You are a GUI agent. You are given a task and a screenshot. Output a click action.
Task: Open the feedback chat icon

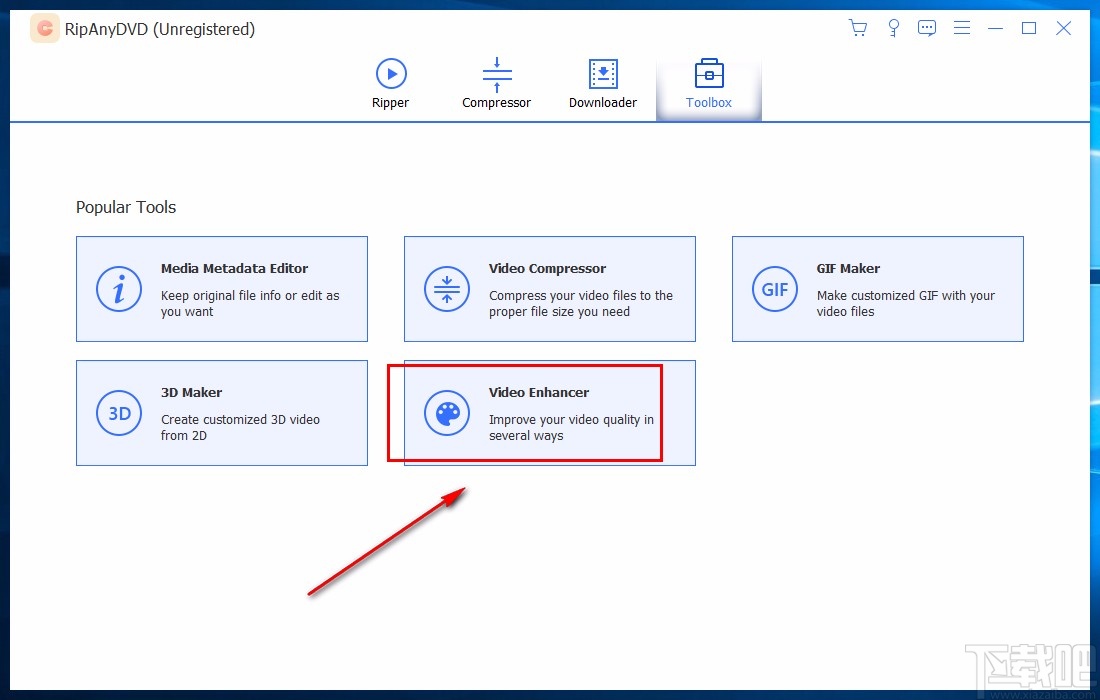point(927,28)
